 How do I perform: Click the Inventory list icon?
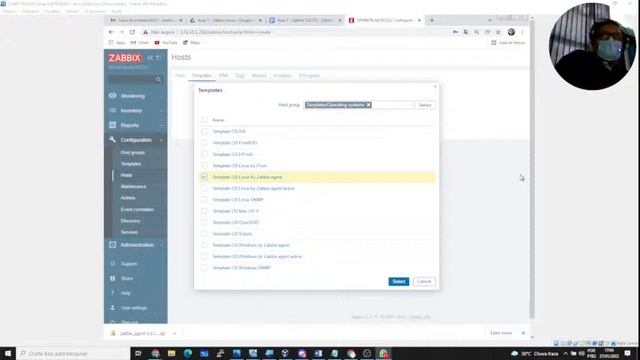point(113,110)
